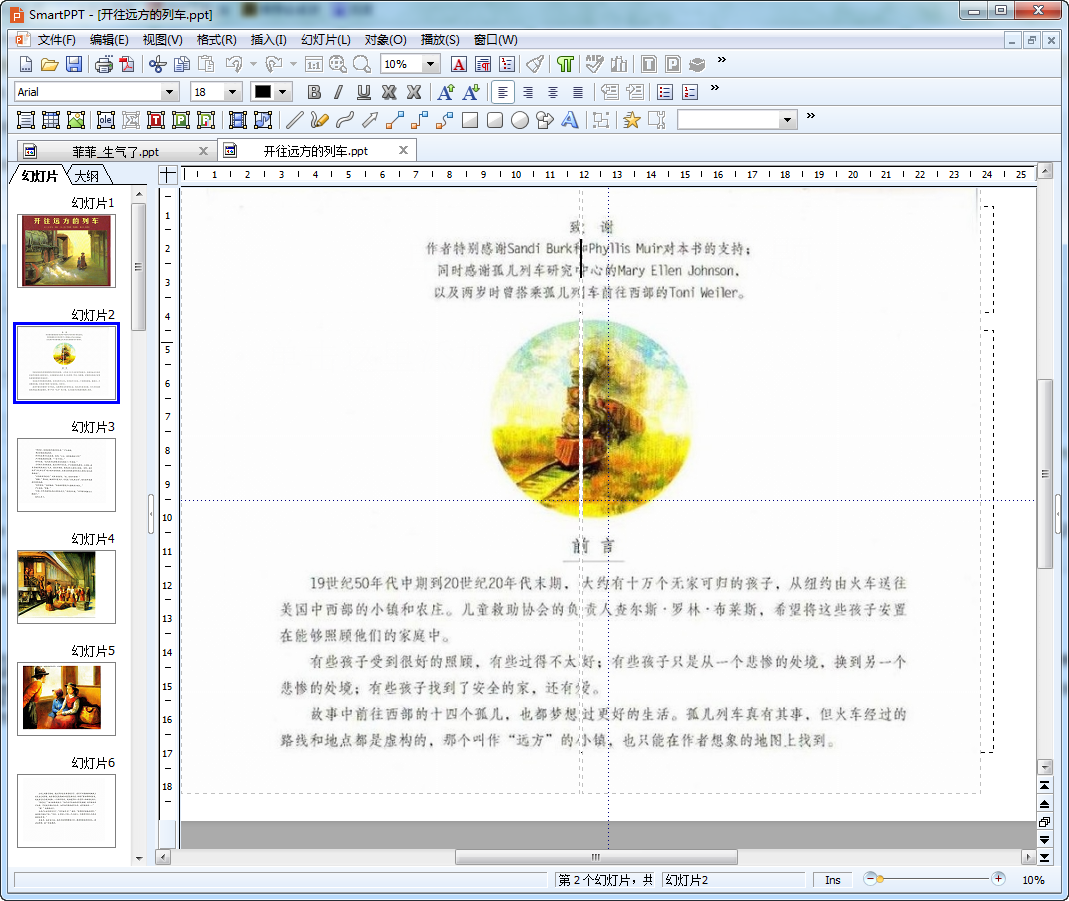Insert TextArt with the A icon
This screenshot has height=901, width=1069.
tap(570, 121)
